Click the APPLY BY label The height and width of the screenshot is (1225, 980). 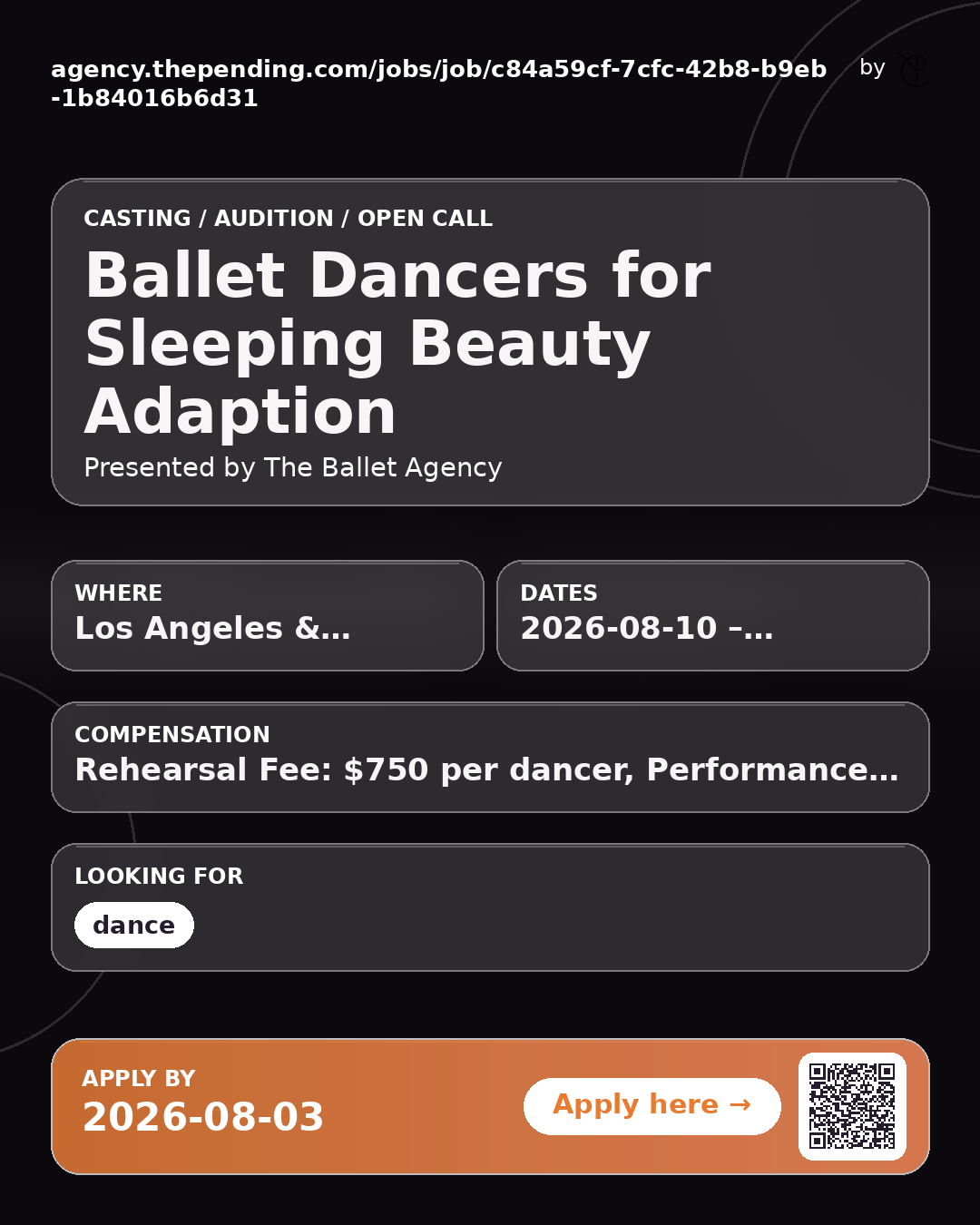139,1079
